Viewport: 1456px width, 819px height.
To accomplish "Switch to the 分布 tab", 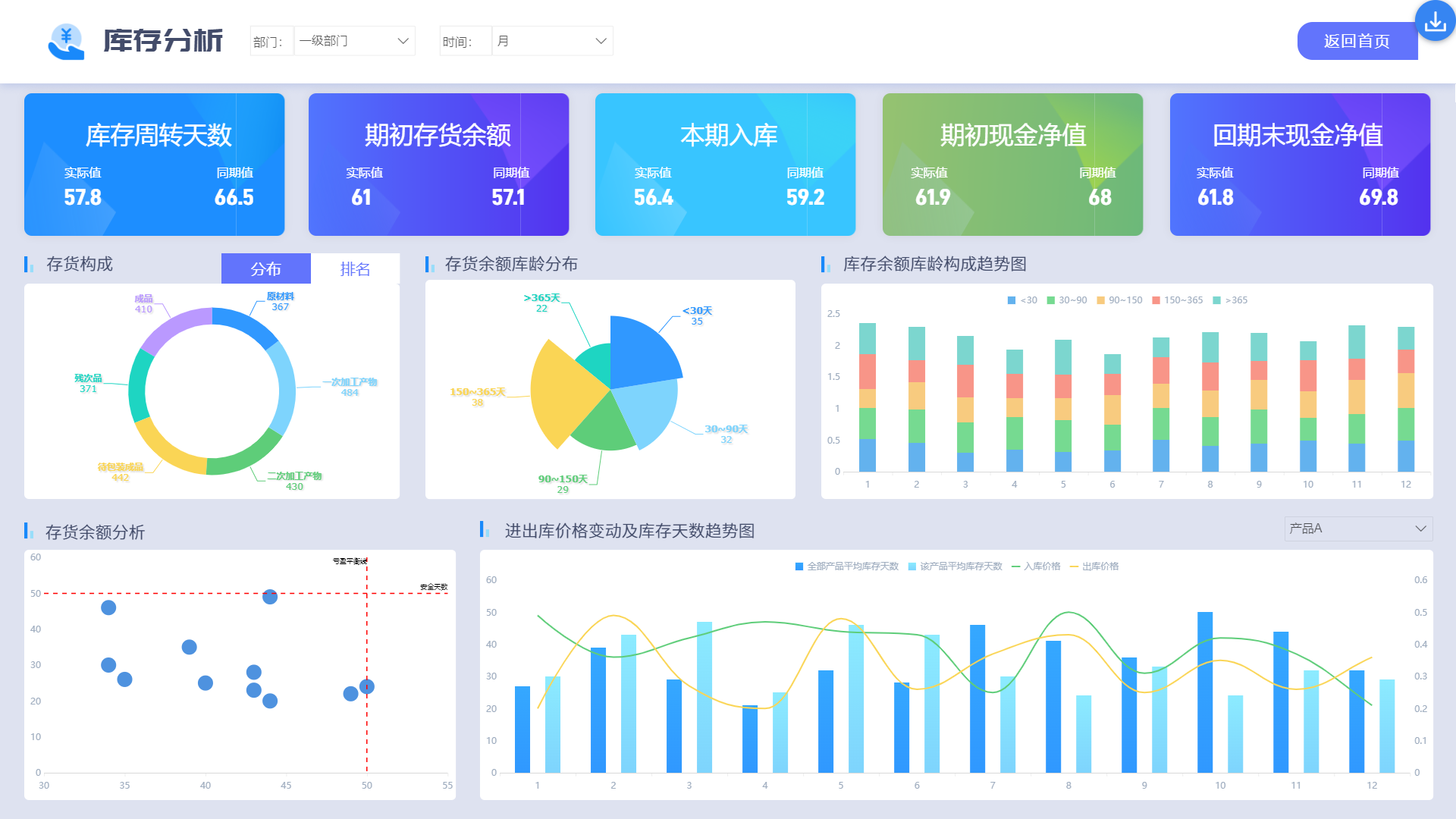I will pos(265,269).
